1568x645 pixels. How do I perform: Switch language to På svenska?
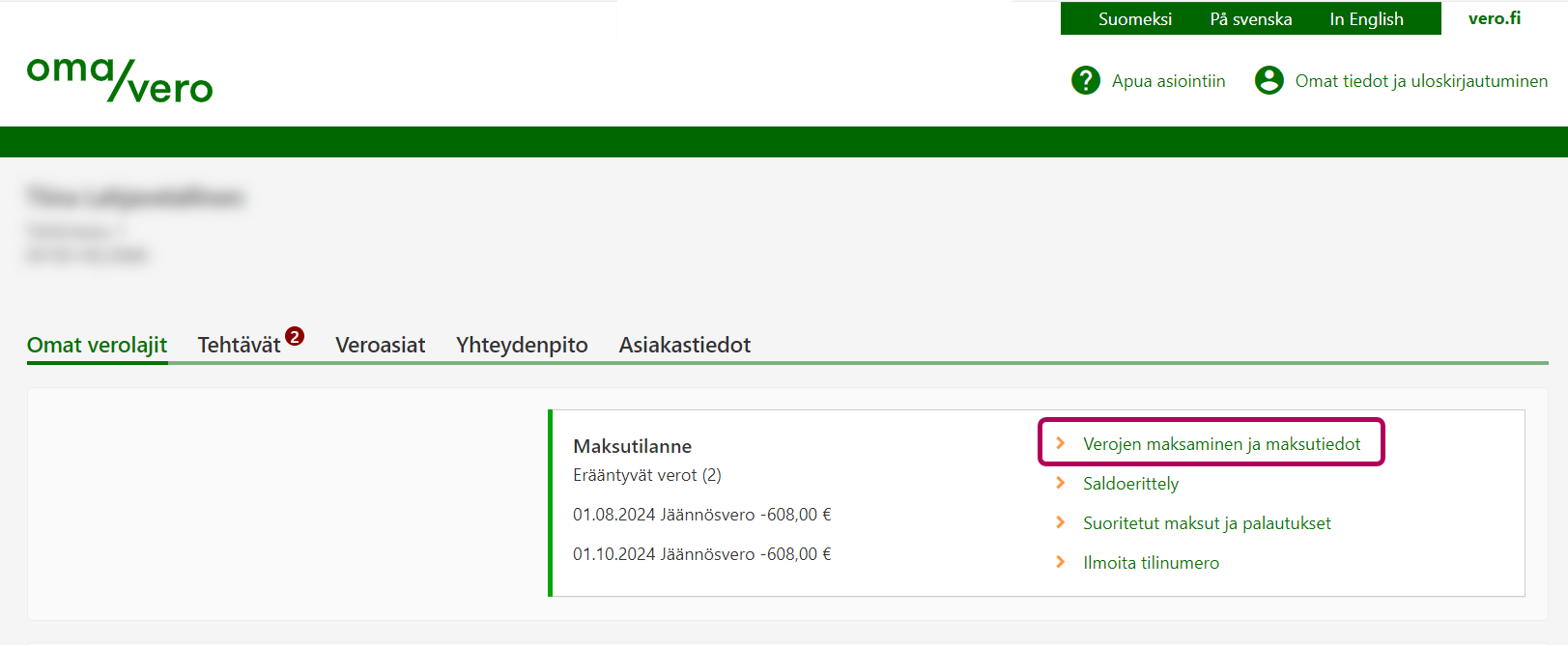(1250, 19)
